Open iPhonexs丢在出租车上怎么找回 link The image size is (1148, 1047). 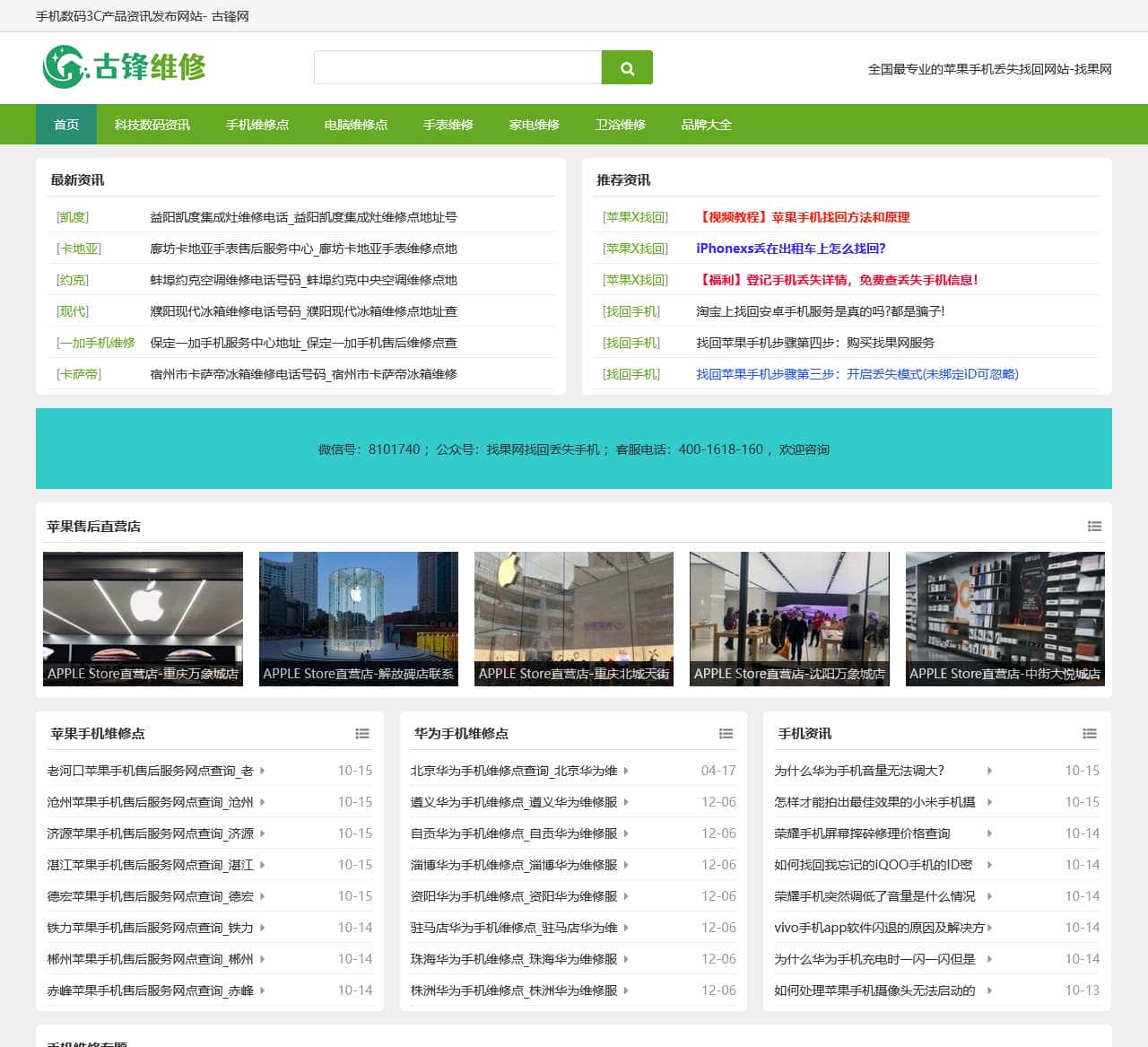(x=791, y=249)
